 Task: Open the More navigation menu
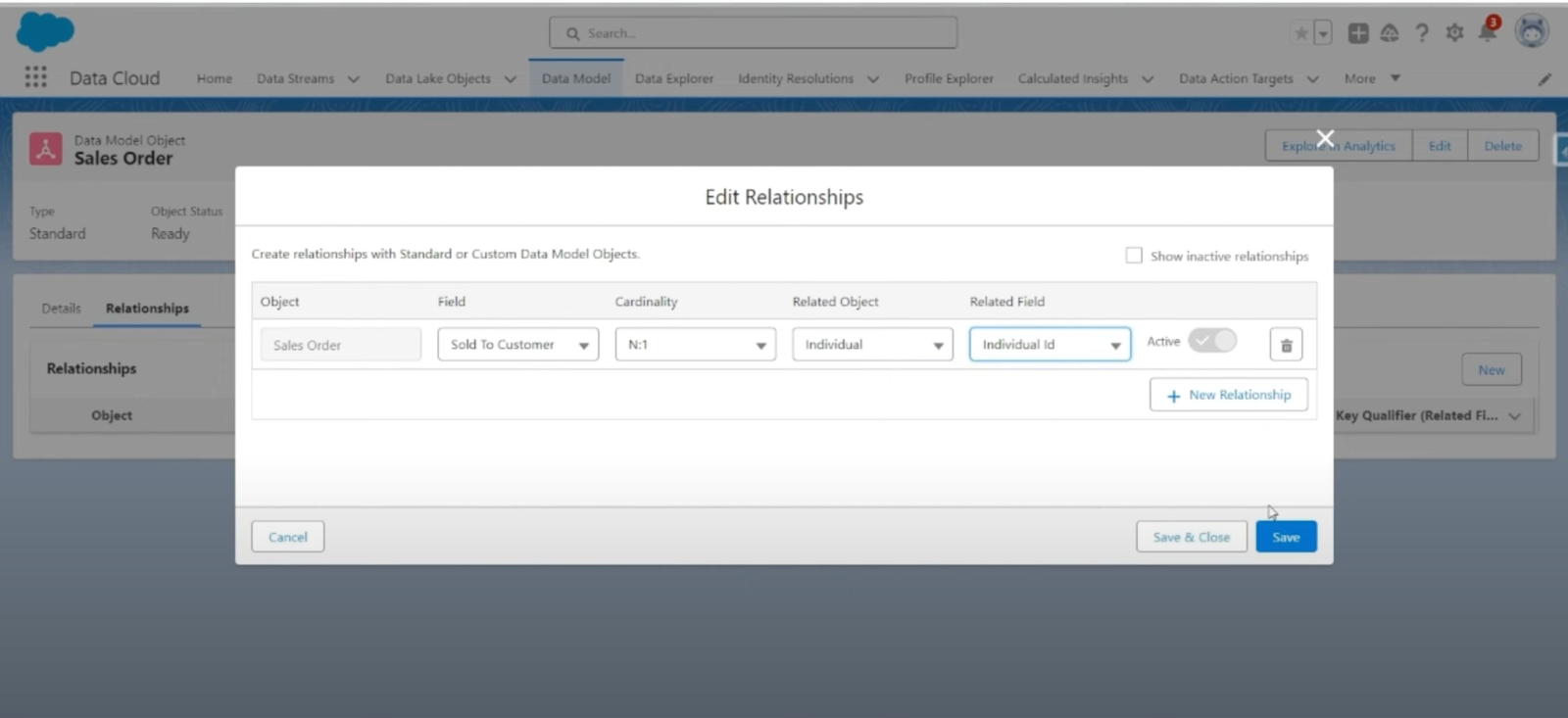[1372, 78]
